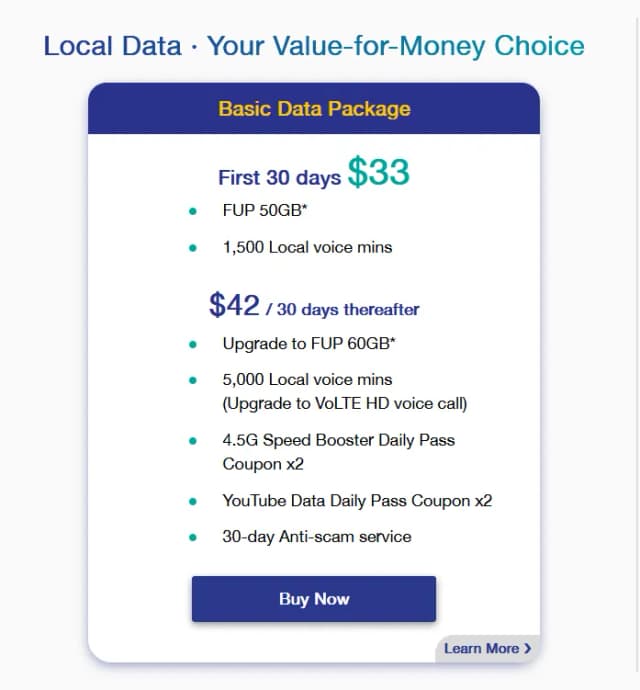Click the Upgrade to VoLTE HD voice call text
Screen dimensions: 640x690
345,404
